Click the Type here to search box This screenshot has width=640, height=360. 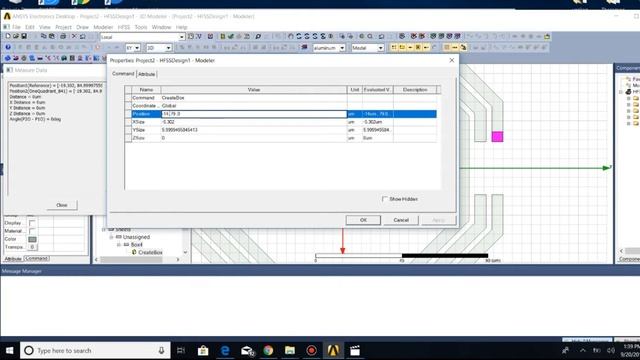coord(95,350)
